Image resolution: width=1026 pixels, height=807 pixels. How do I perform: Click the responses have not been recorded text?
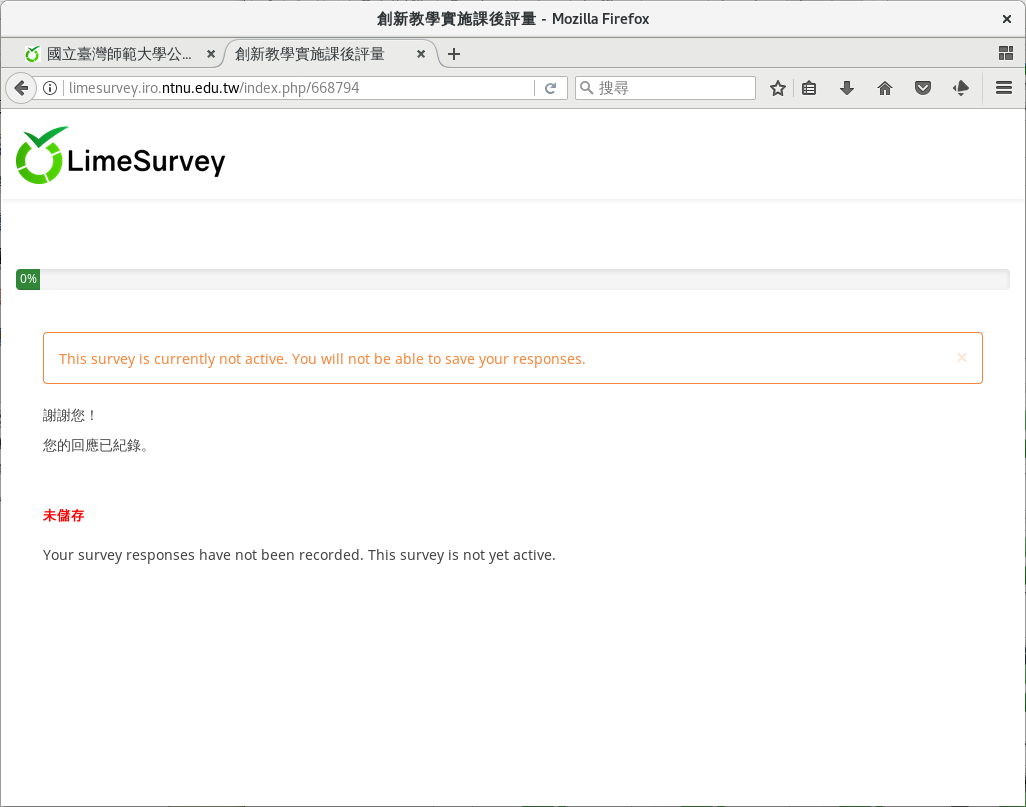[x=299, y=555]
